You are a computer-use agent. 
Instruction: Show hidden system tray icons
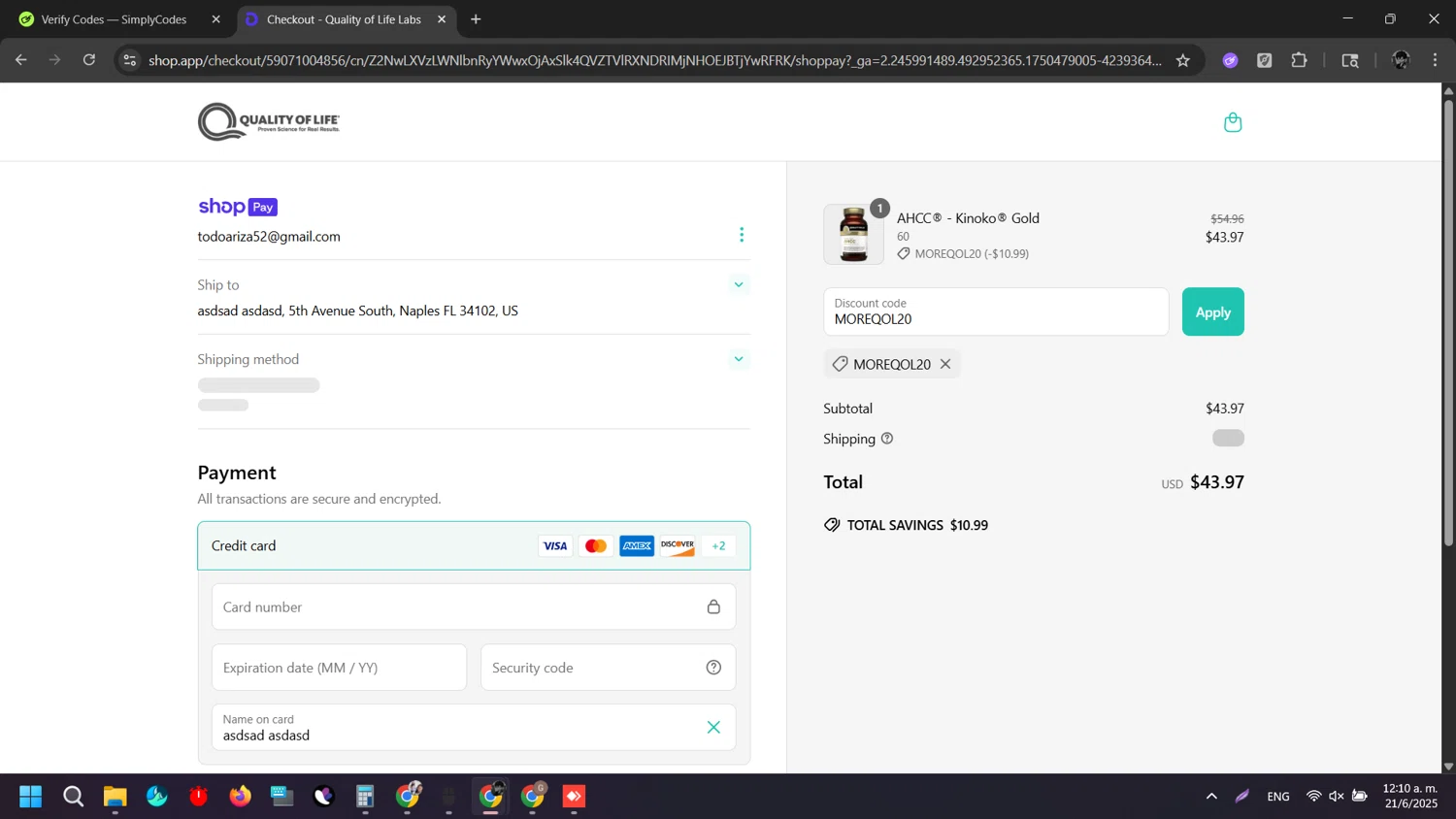point(1211,797)
